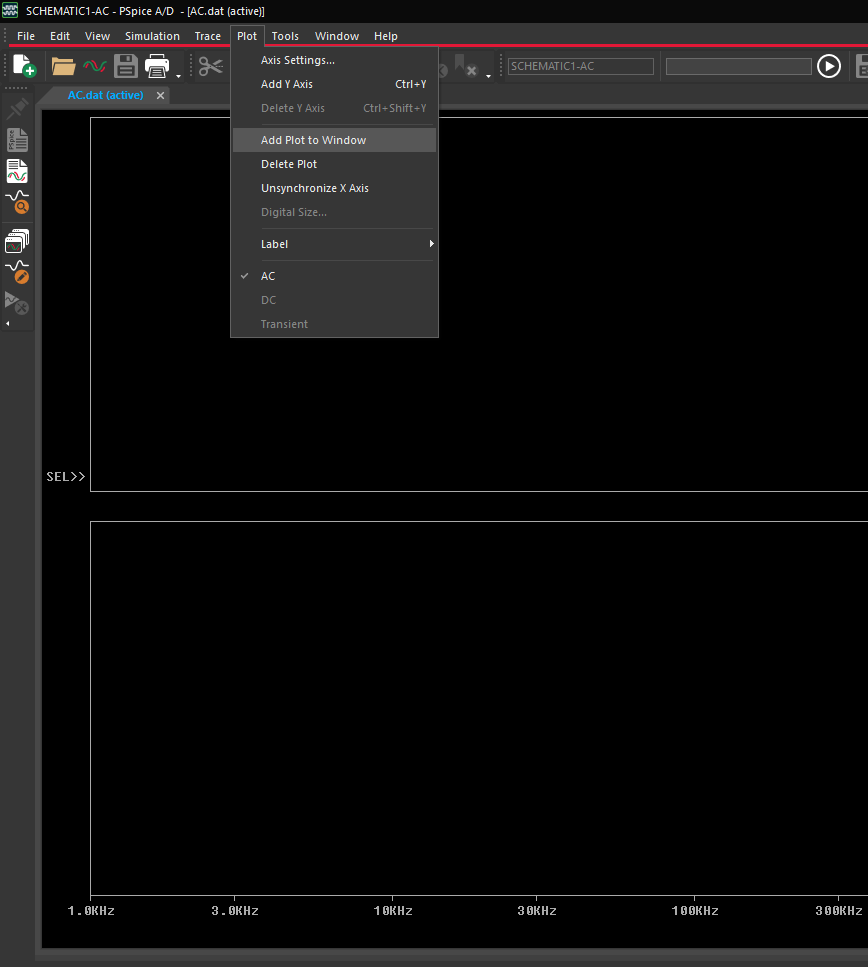The height and width of the screenshot is (967, 868).
Task: Expand the Label submenu
Action: [x=334, y=244]
